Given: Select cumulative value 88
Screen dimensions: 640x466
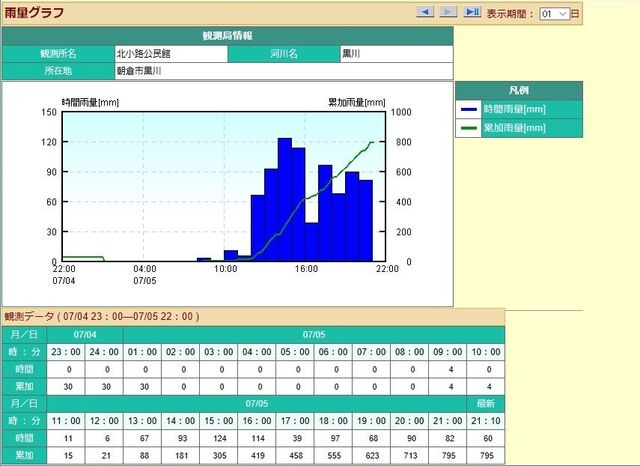Looking at the screenshot, I should coord(144,455).
